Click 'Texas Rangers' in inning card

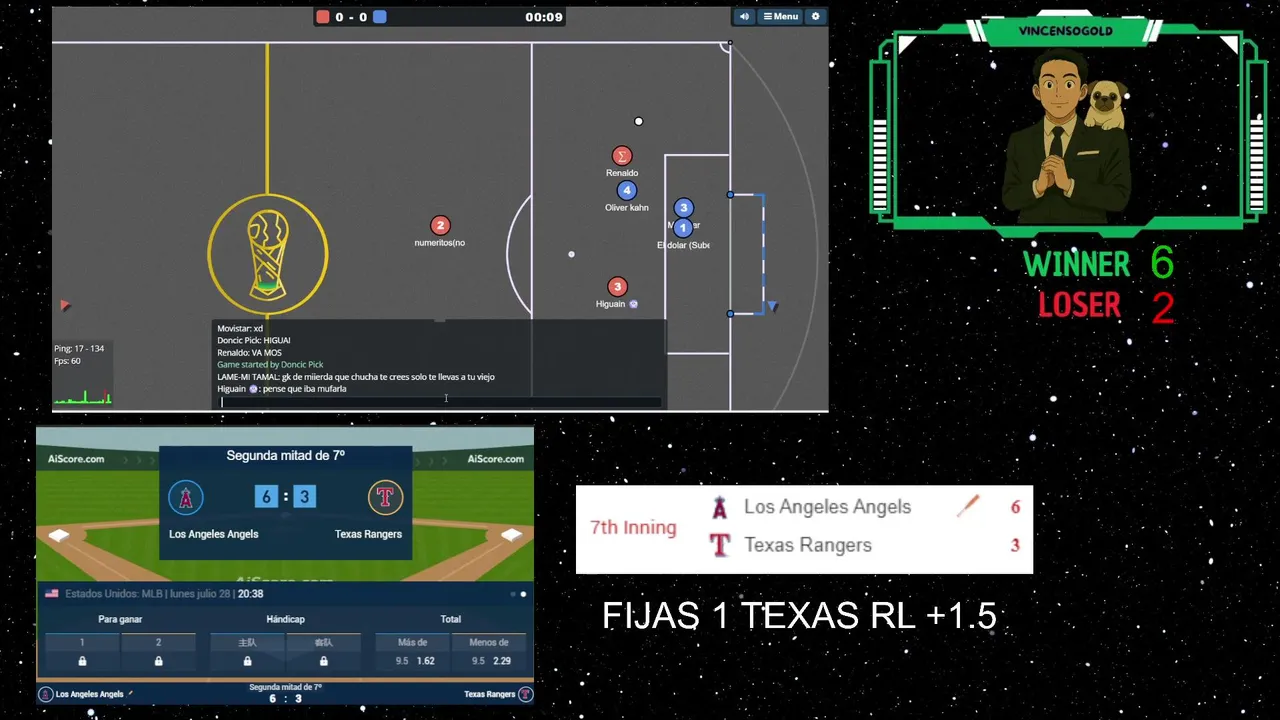[x=808, y=545]
